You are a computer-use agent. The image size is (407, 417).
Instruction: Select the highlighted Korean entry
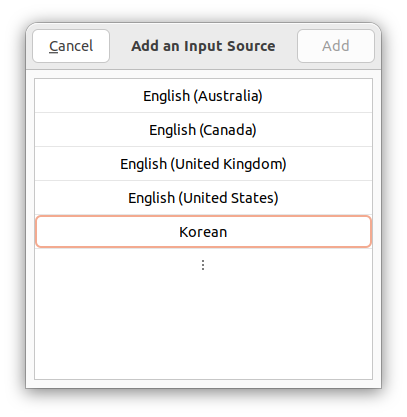[x=203, y=232]
